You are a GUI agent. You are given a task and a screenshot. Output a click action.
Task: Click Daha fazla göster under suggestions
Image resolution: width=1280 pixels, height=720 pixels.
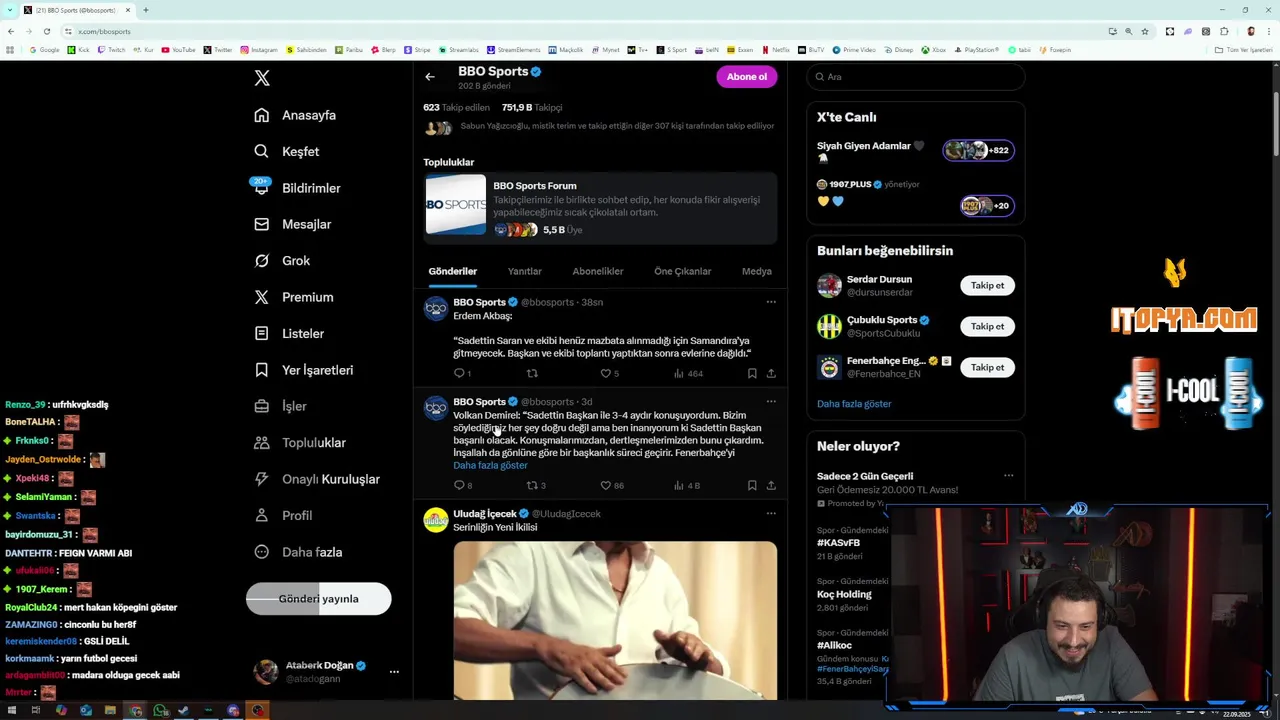tap(854, 404)
